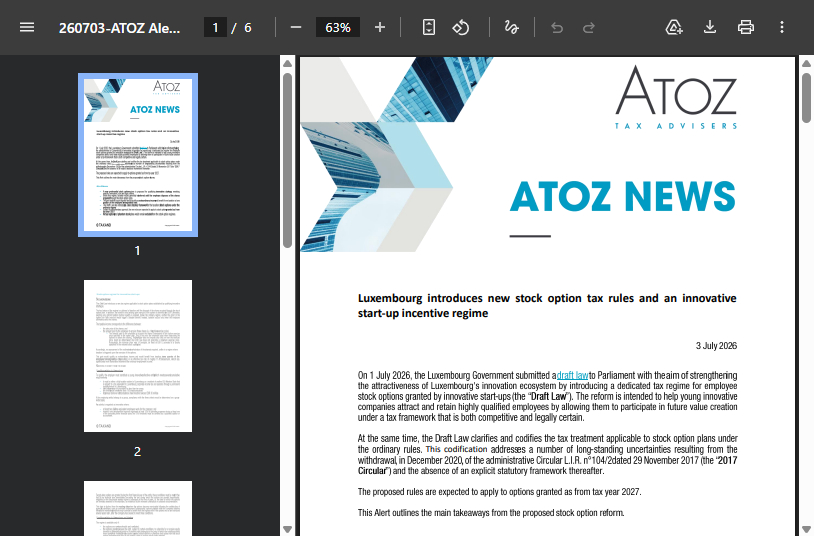Rotate the document counterclockwise

[x=461, y=27]
